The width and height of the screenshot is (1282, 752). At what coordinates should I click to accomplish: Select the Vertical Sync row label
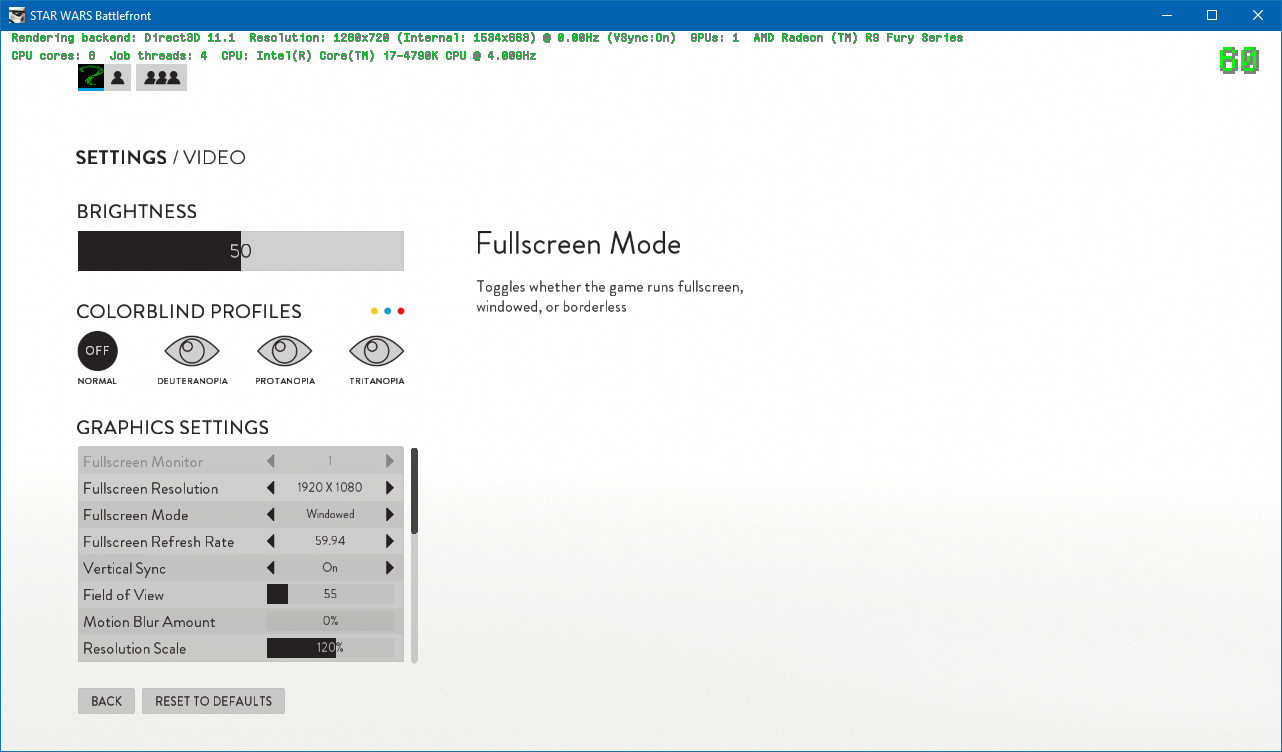tap(124, 568)
